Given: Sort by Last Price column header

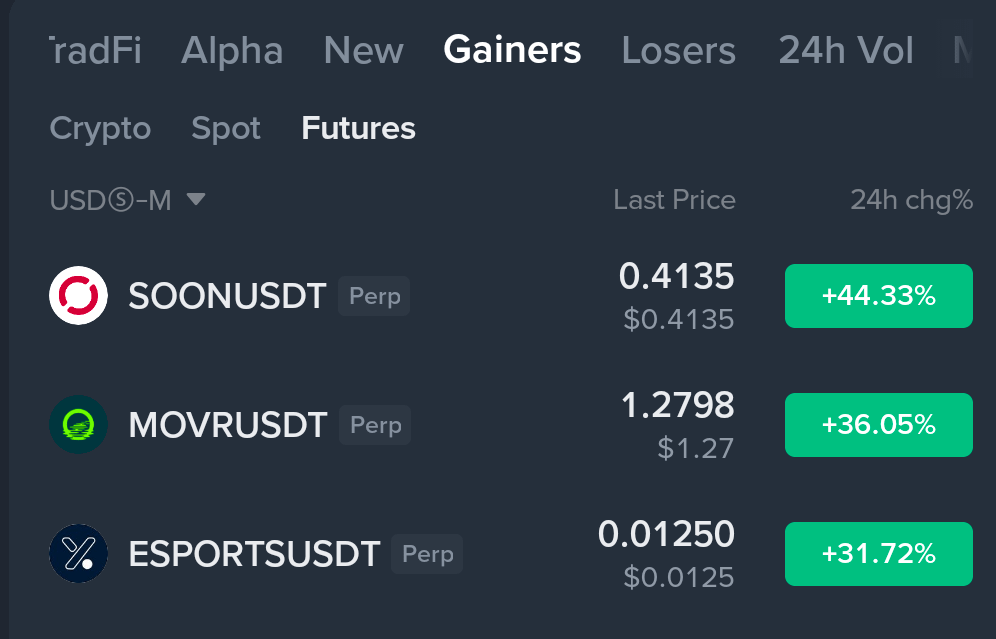Looking at the screenshot, I should [675, 200].
